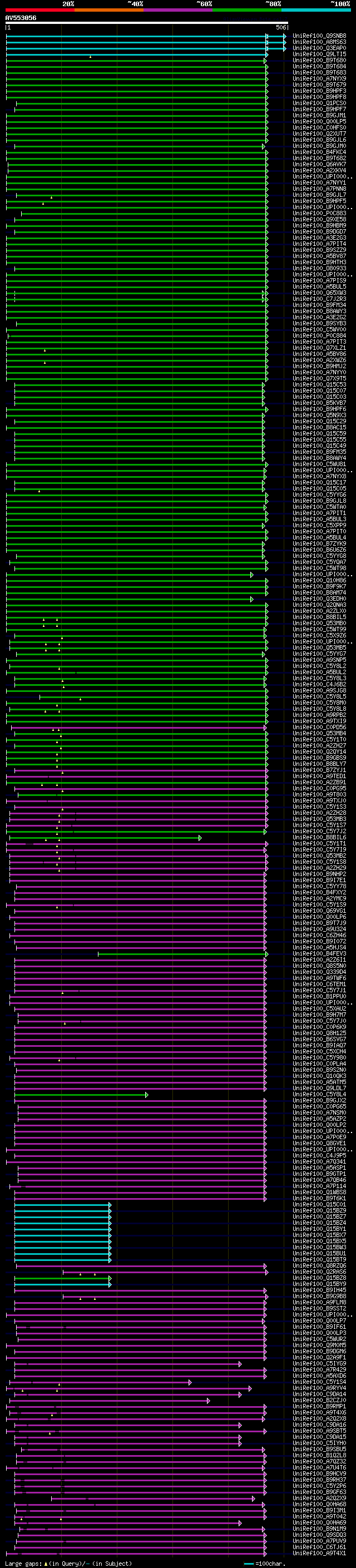Click the Large gaps legend text
The image size is (356, 1568).
69,1563
